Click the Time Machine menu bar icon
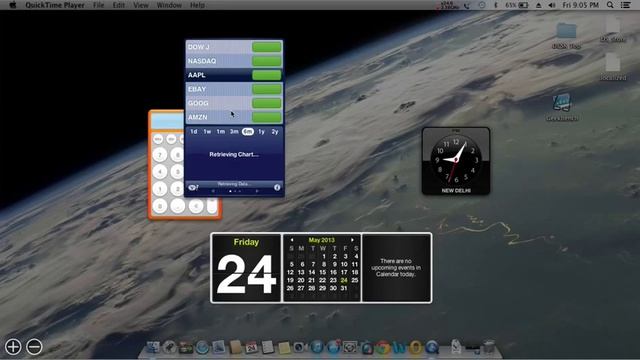 tap(482, 5)
